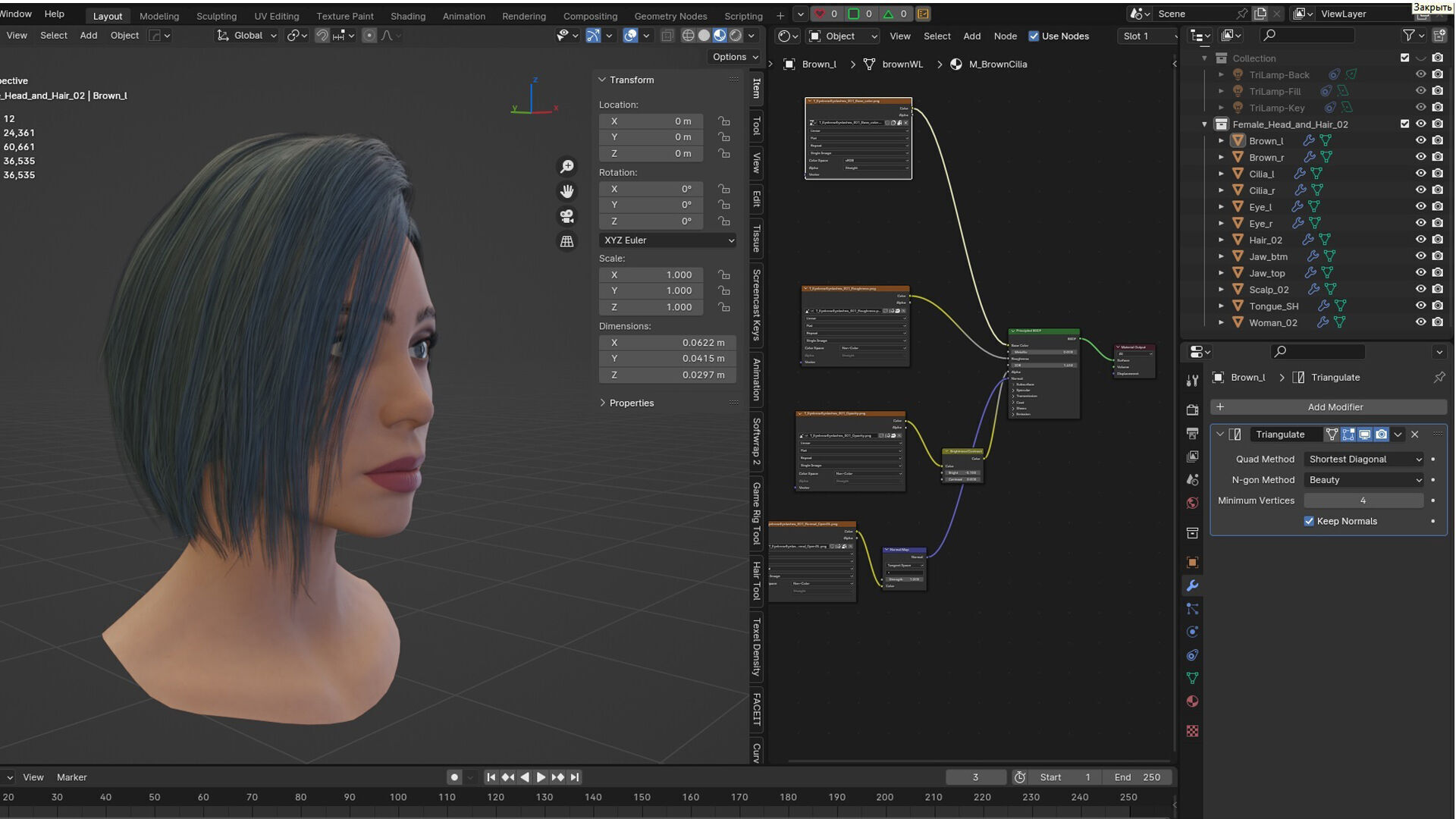Click the End 250 frame field
Viewport: 1456px width, 819px height.
(x=1137, y=777)
